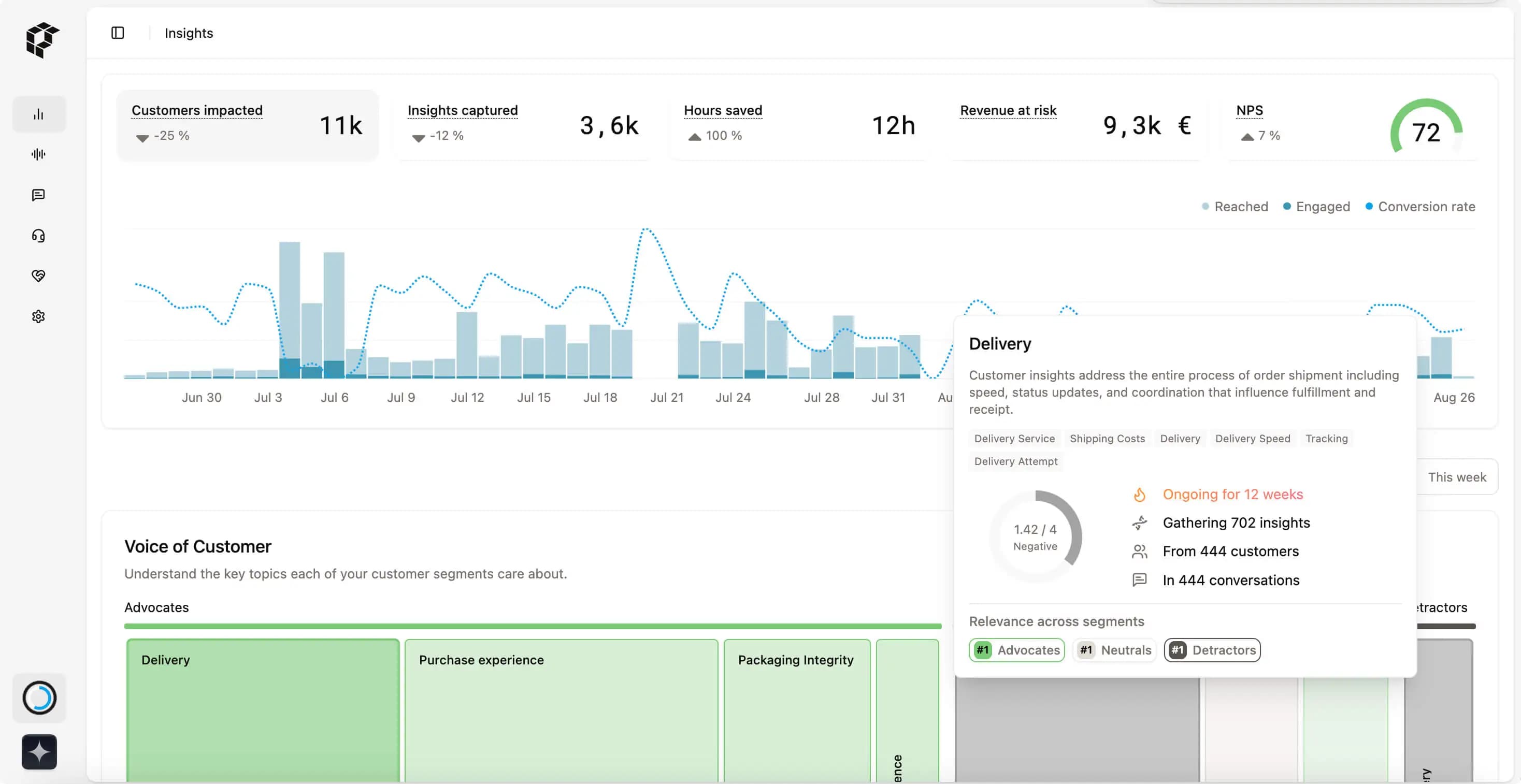Click the Advocates segment badge
1521x784 pixels.
pos(1016,650)
